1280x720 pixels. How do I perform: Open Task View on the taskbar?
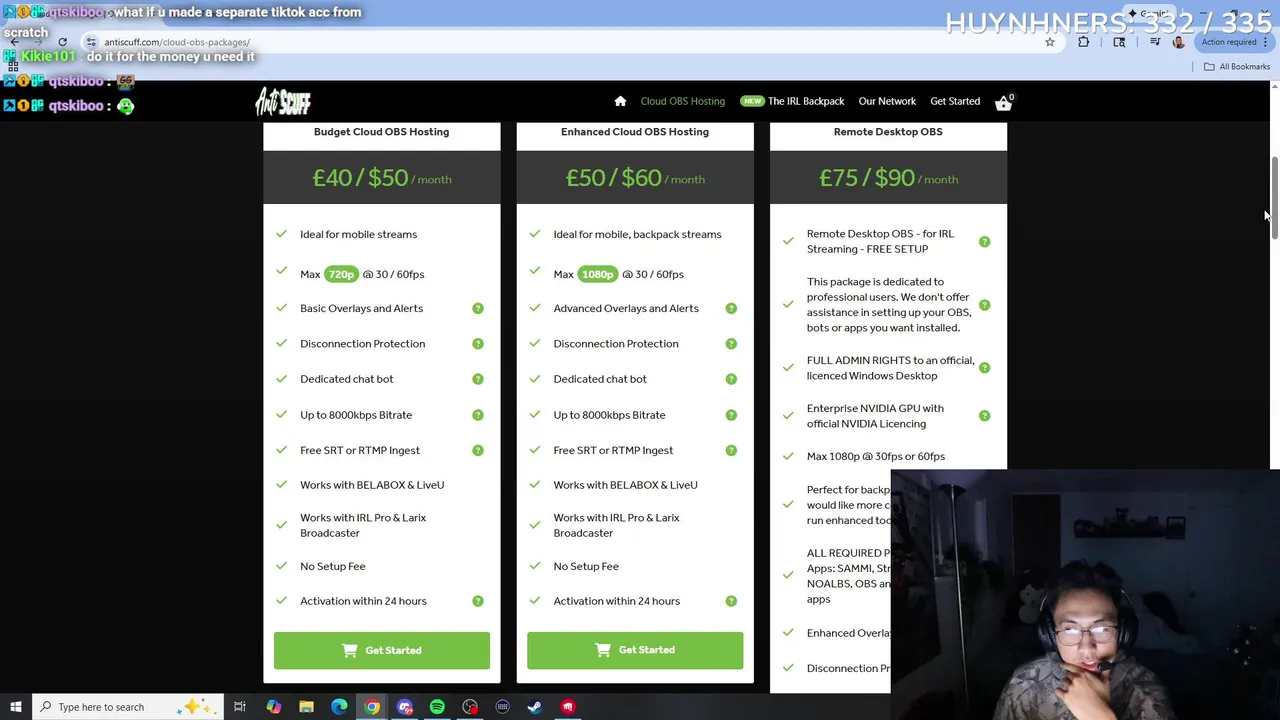240,707
